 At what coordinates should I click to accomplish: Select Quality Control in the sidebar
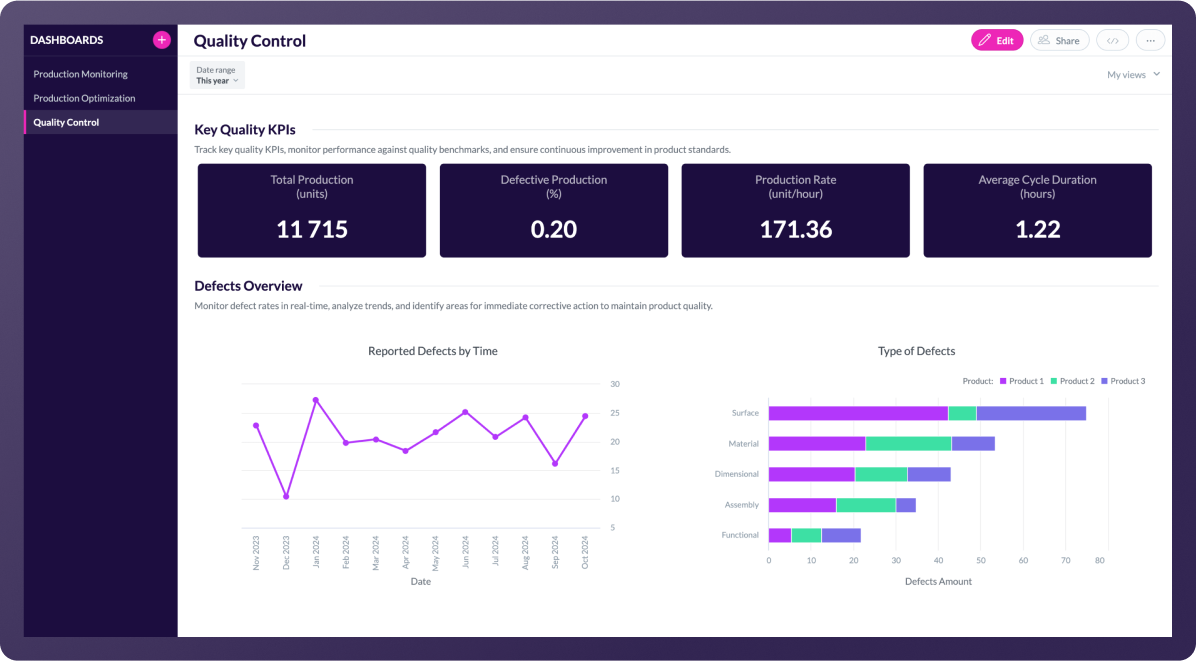[x=66, y=122]
